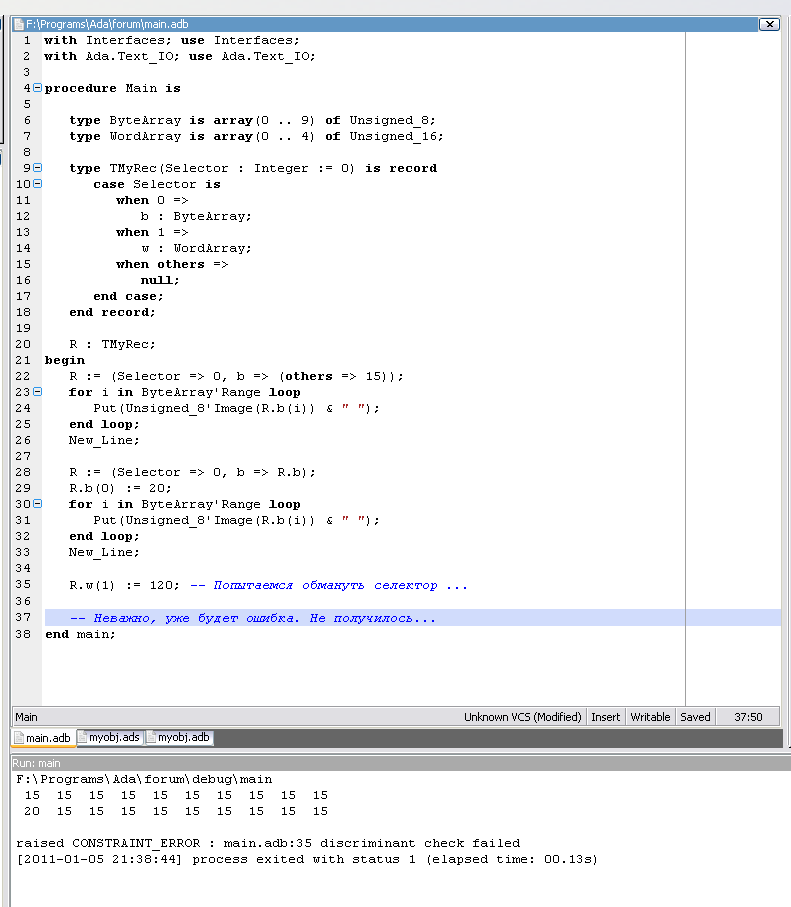Switch to the myobj.ads tab
This screenshot has width=791, height=907.
(110, 738)
